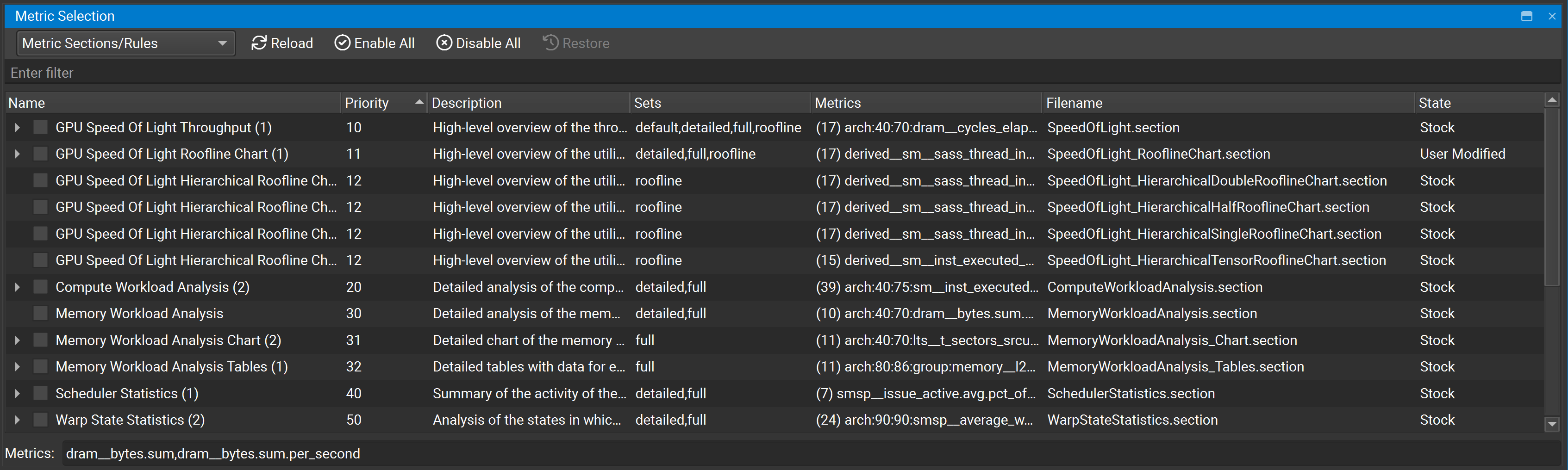Toggle Memory Workload Analysis Chart checkbox

point(40,340)
